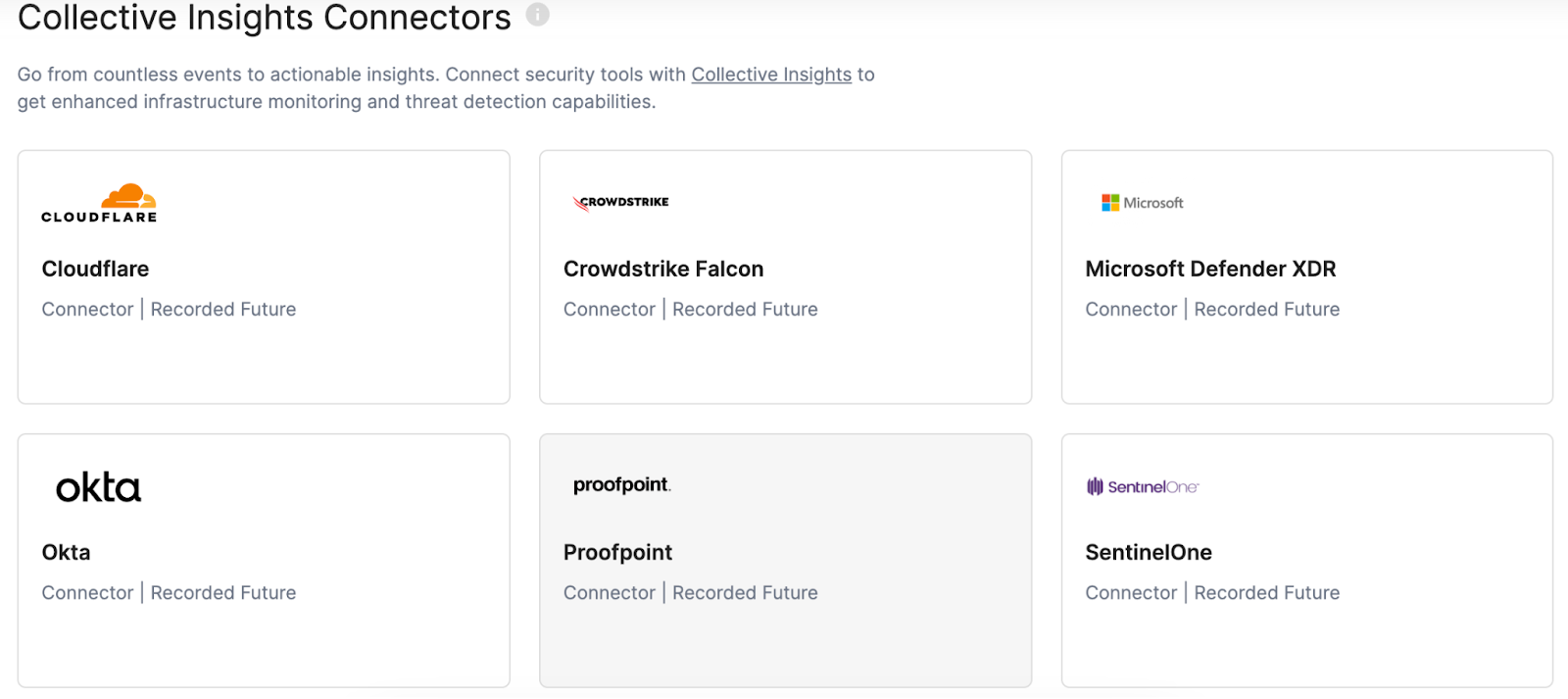Select the Proofpoint title text
Image resolution: width=1568 pixels, height=699 pixels.
click(617, 552)
